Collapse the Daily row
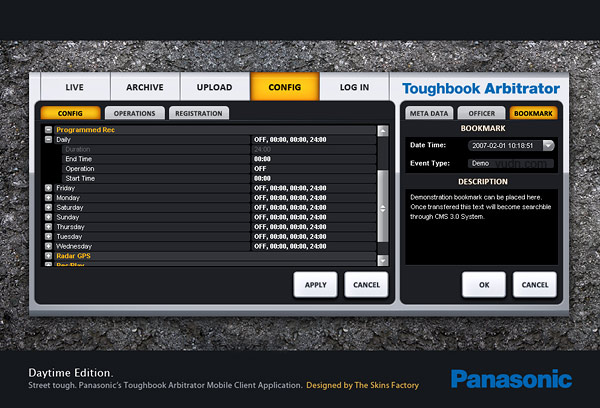The image size is (600, 408). pos(48,139)
